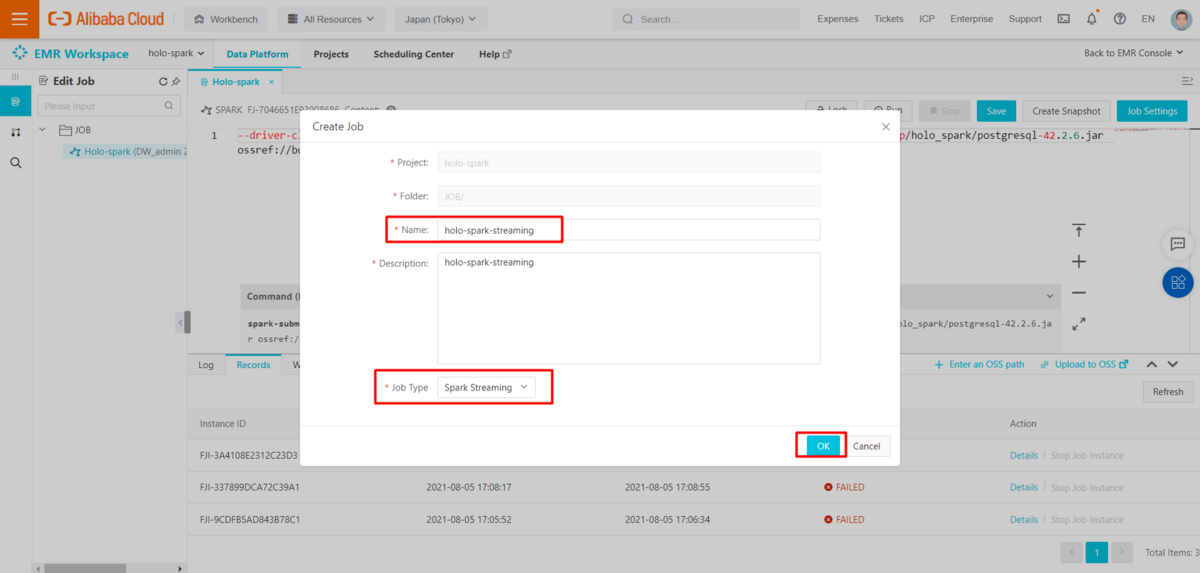Image resolution: width=1200 pixels, height=573 pixels.
Task: Refresh the Edit Job tree
Action: point(163,82)
